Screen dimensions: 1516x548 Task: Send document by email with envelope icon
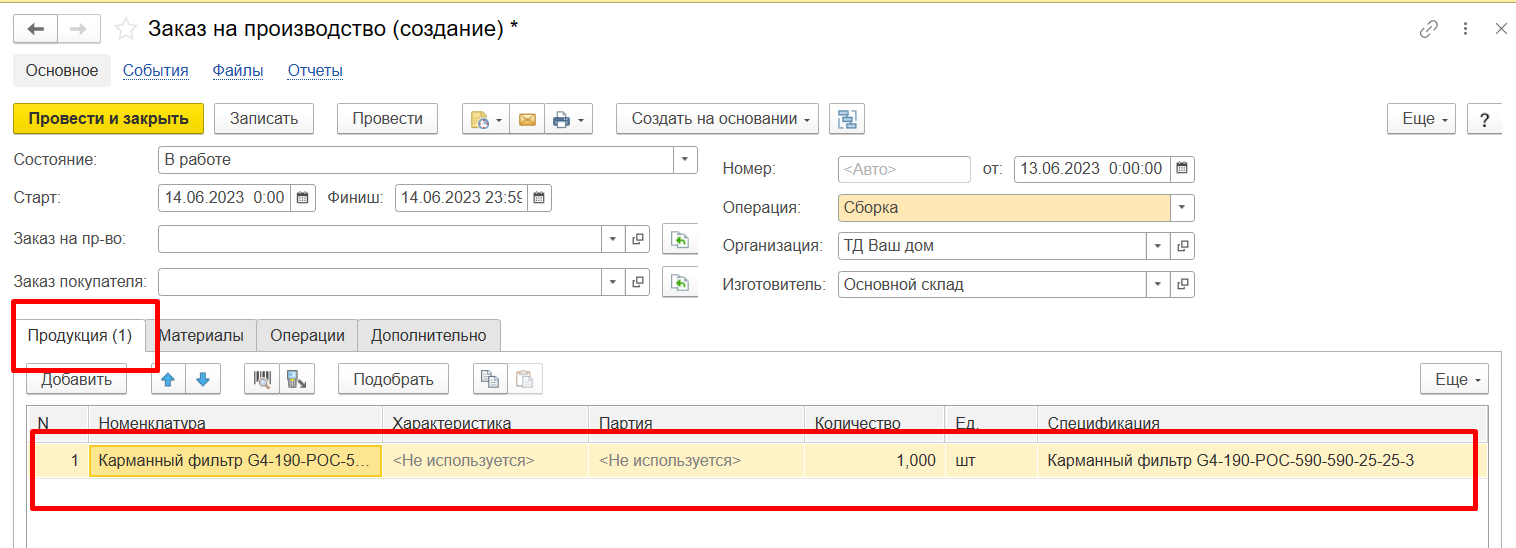click(x=527, y=119)
